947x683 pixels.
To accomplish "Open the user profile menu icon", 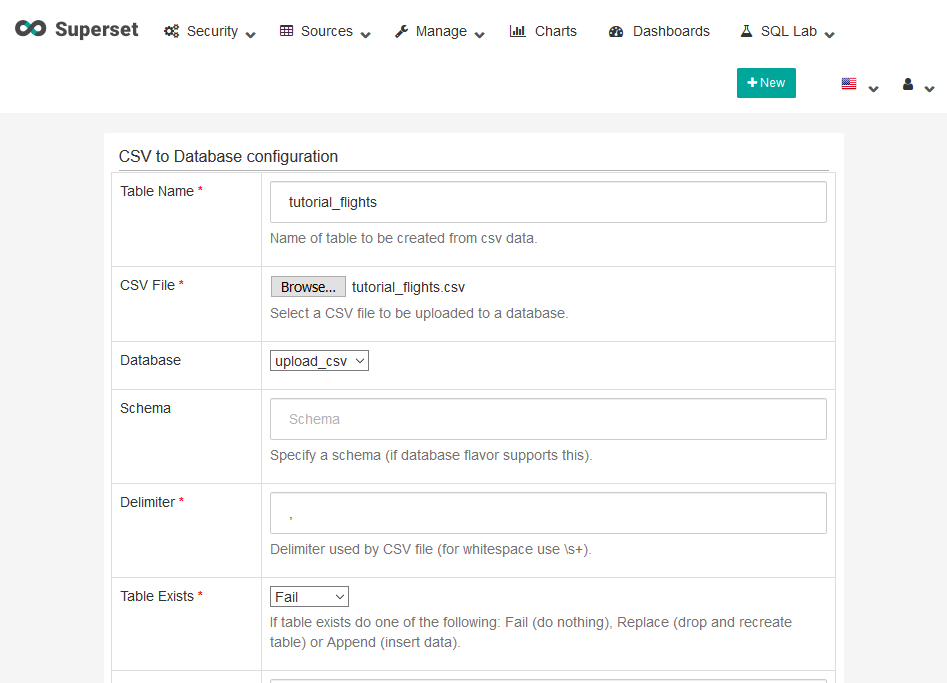I will click(908, 84).
